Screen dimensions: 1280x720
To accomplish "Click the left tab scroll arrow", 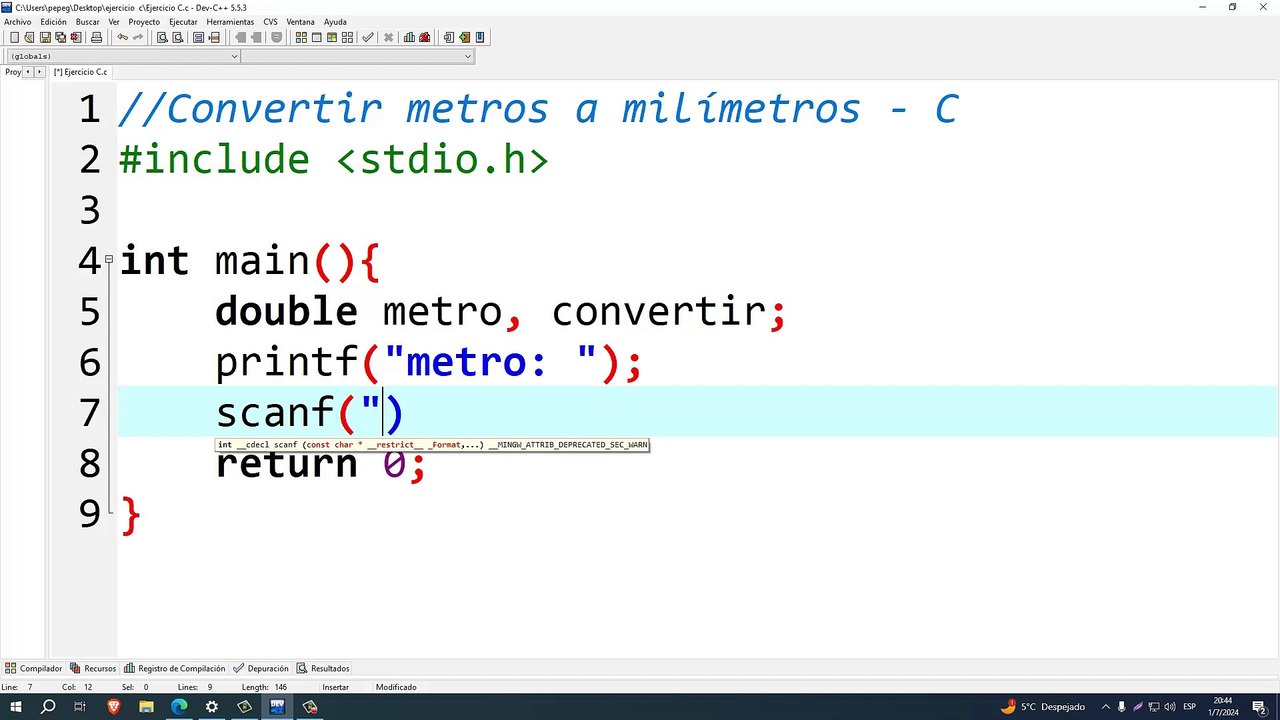I will tap(28, 72).
